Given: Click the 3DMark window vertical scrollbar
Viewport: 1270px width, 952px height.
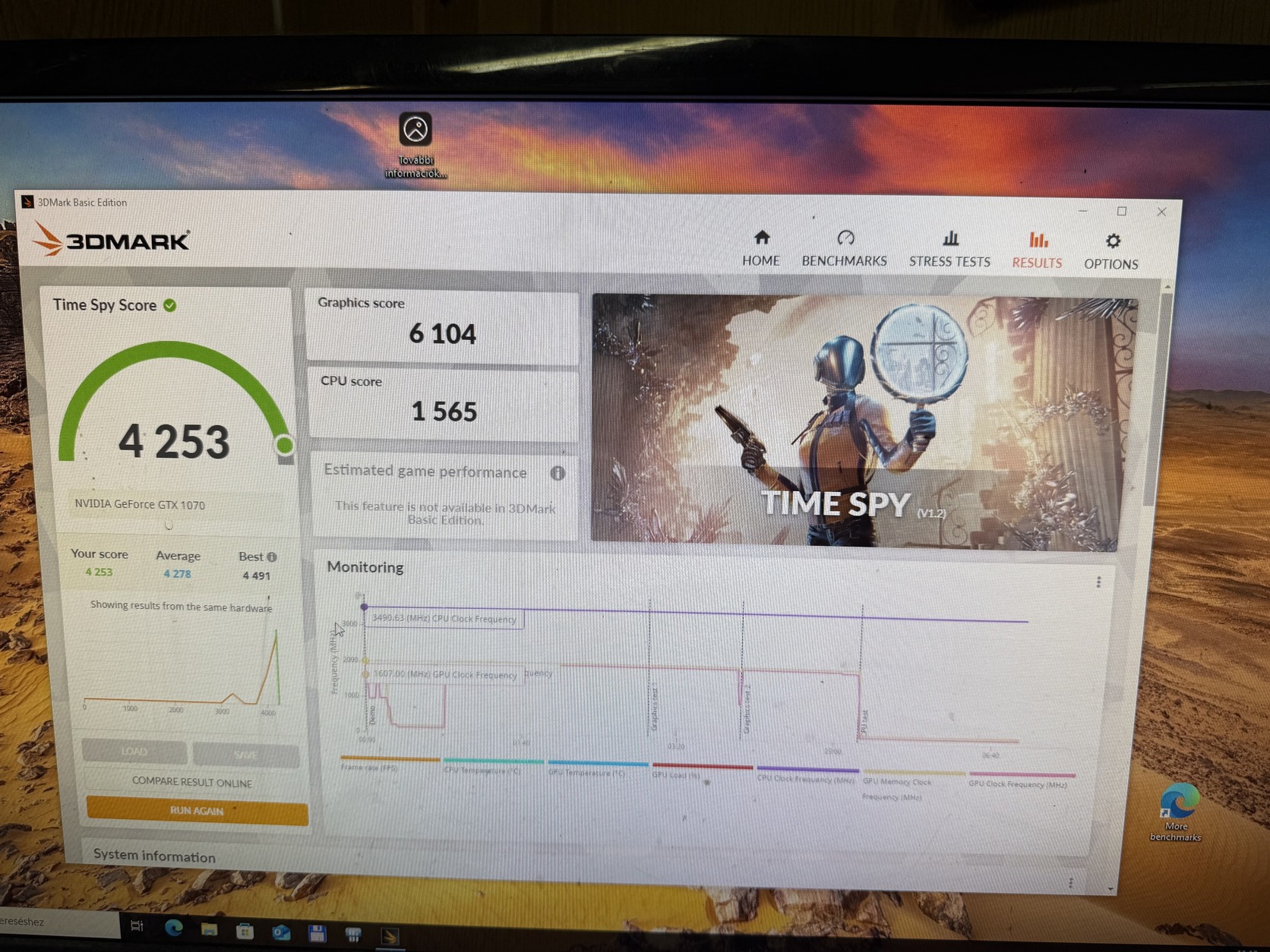Looking at the screenshot, I should pyautogui.click(x=1158, y=399).
